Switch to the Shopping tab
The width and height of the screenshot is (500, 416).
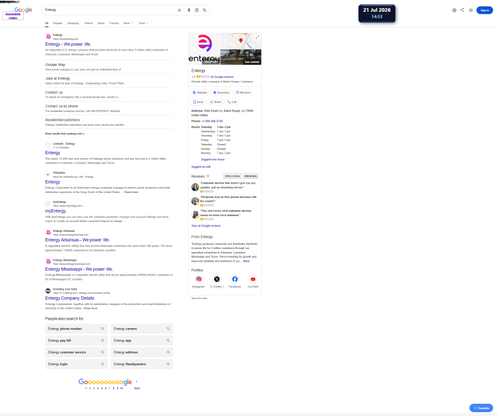click(x=73, y=23)
